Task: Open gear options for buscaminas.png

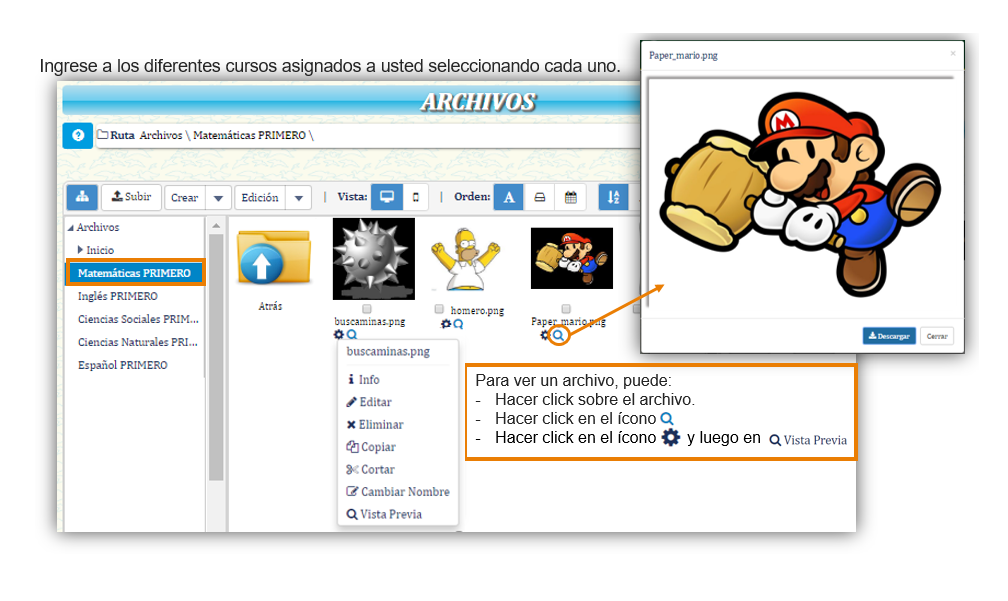Action: tap(339, 334)
